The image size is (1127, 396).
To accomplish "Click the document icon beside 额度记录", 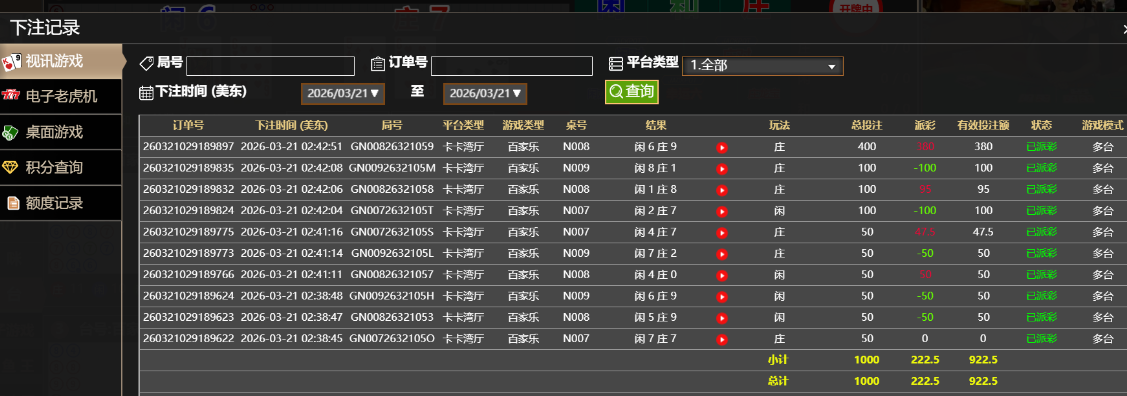I will pos(12,203).
